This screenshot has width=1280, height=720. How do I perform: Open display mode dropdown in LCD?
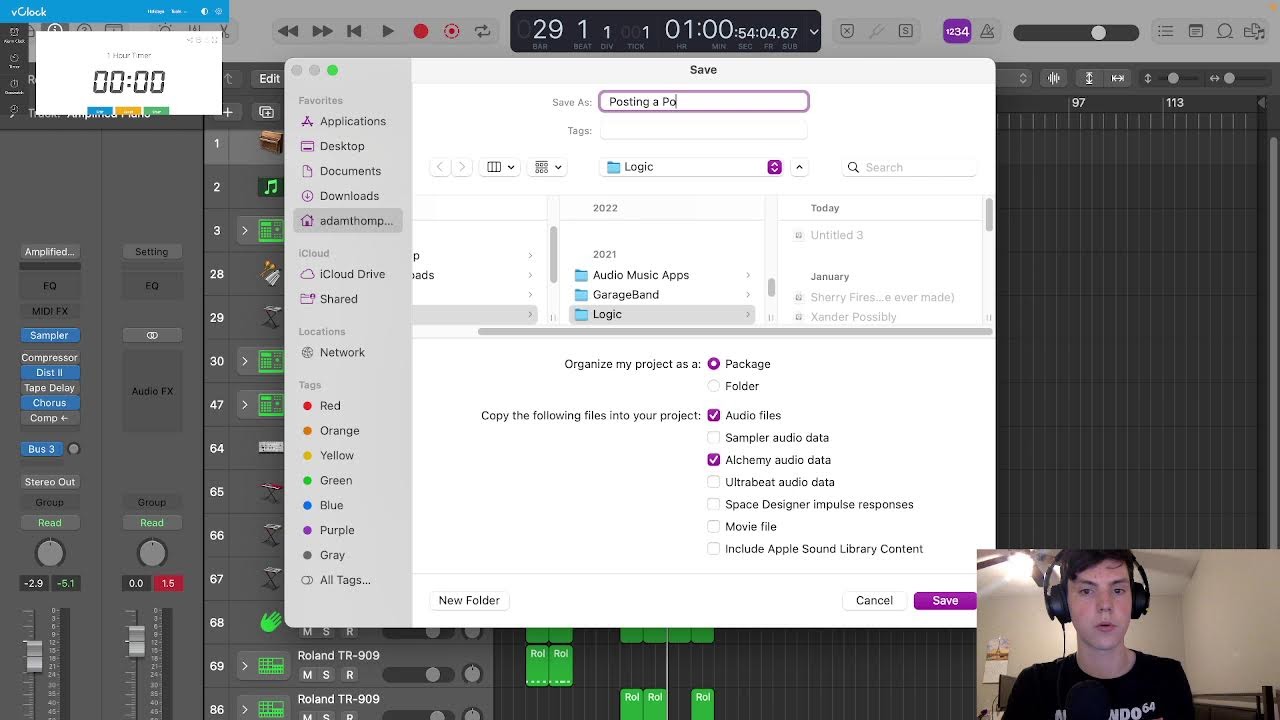coord(814,32)
